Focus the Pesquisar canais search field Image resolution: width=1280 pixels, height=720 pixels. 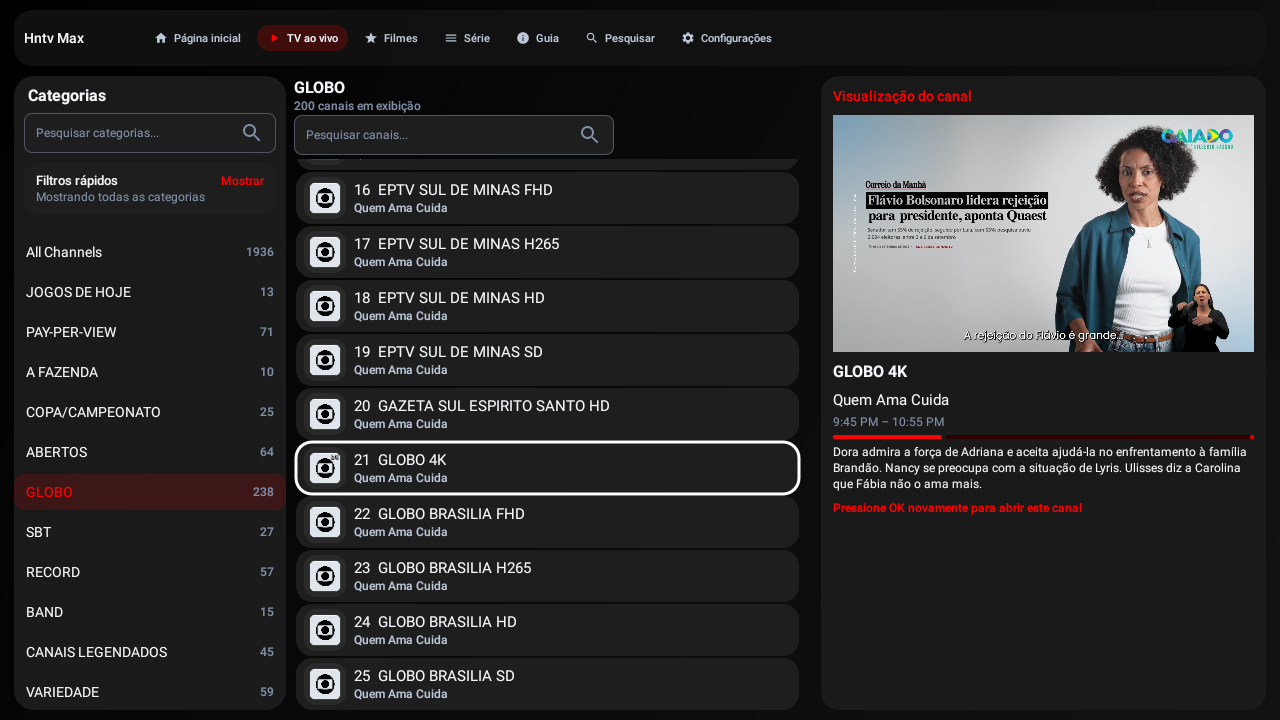pos(454,135)
